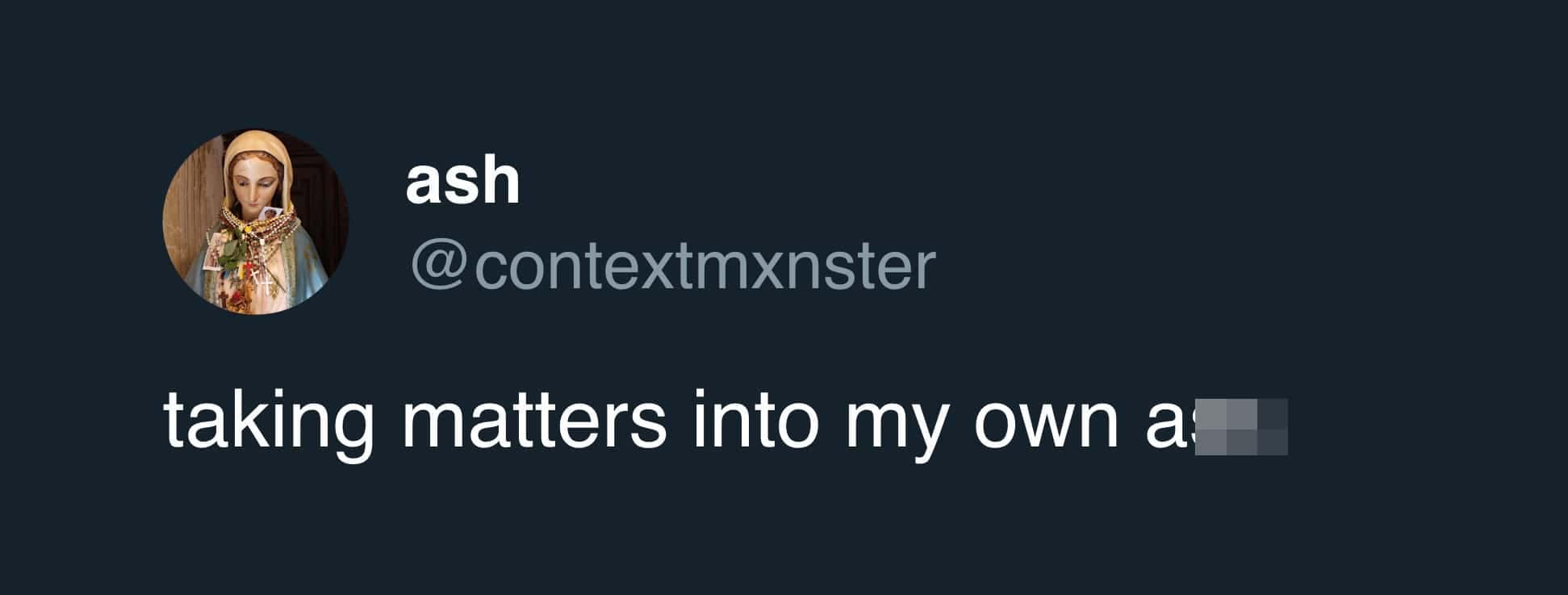The image size is (1568, 595).
Task: Select the word "own" in the tweet
Action: coord(1046,426)
